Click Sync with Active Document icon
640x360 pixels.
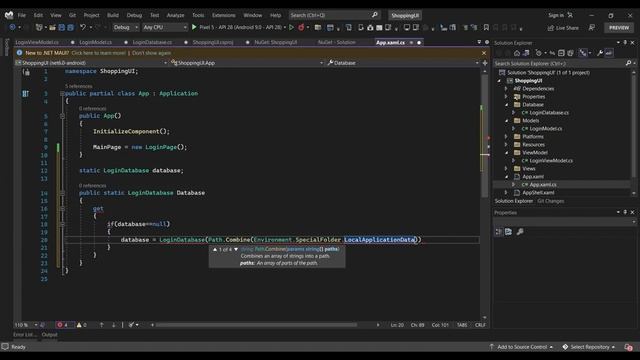click(x=552, y=53)
